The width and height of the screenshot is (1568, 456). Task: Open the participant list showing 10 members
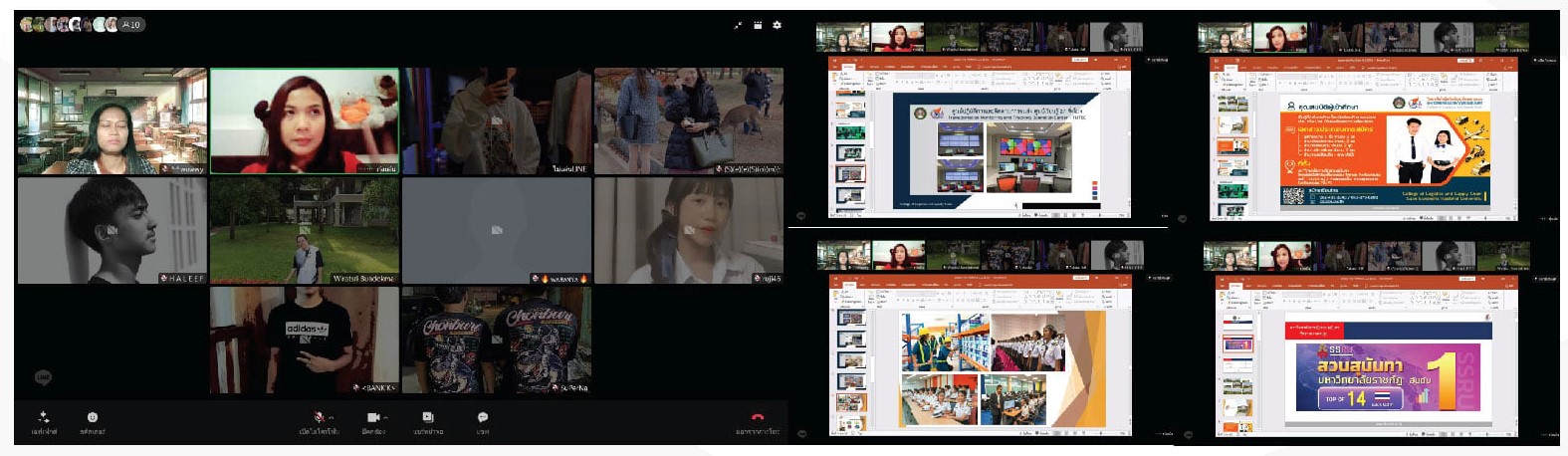click(131, 25)
